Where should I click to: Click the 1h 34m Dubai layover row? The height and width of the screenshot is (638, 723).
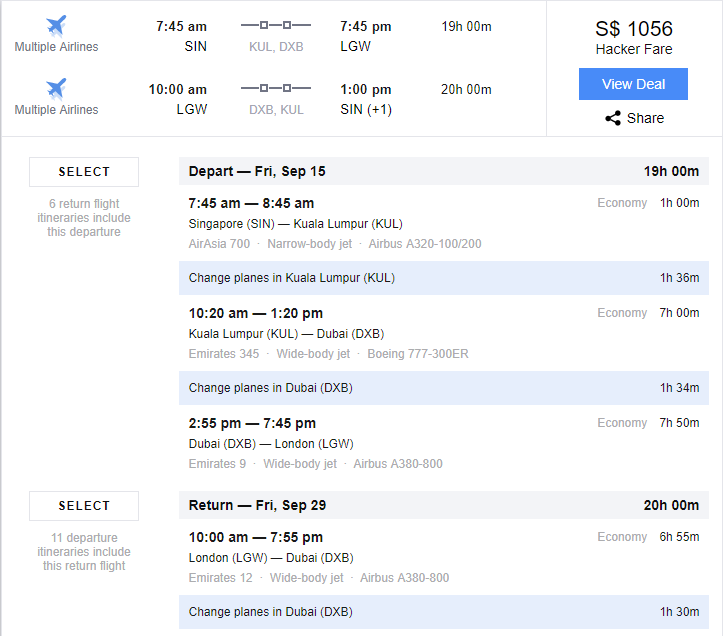[x=444, y=388]
